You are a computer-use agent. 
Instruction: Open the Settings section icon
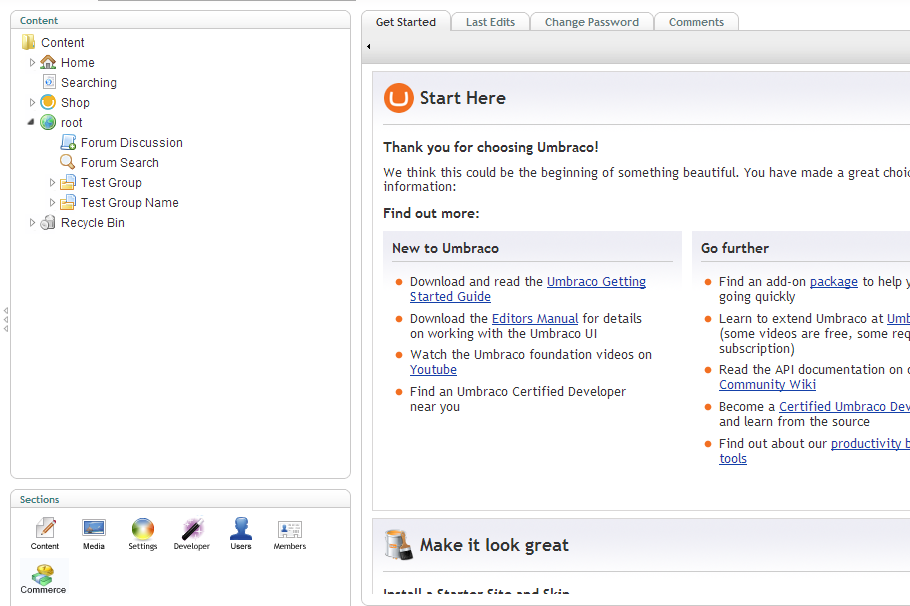pyautogui.click(x=143, y=533)
